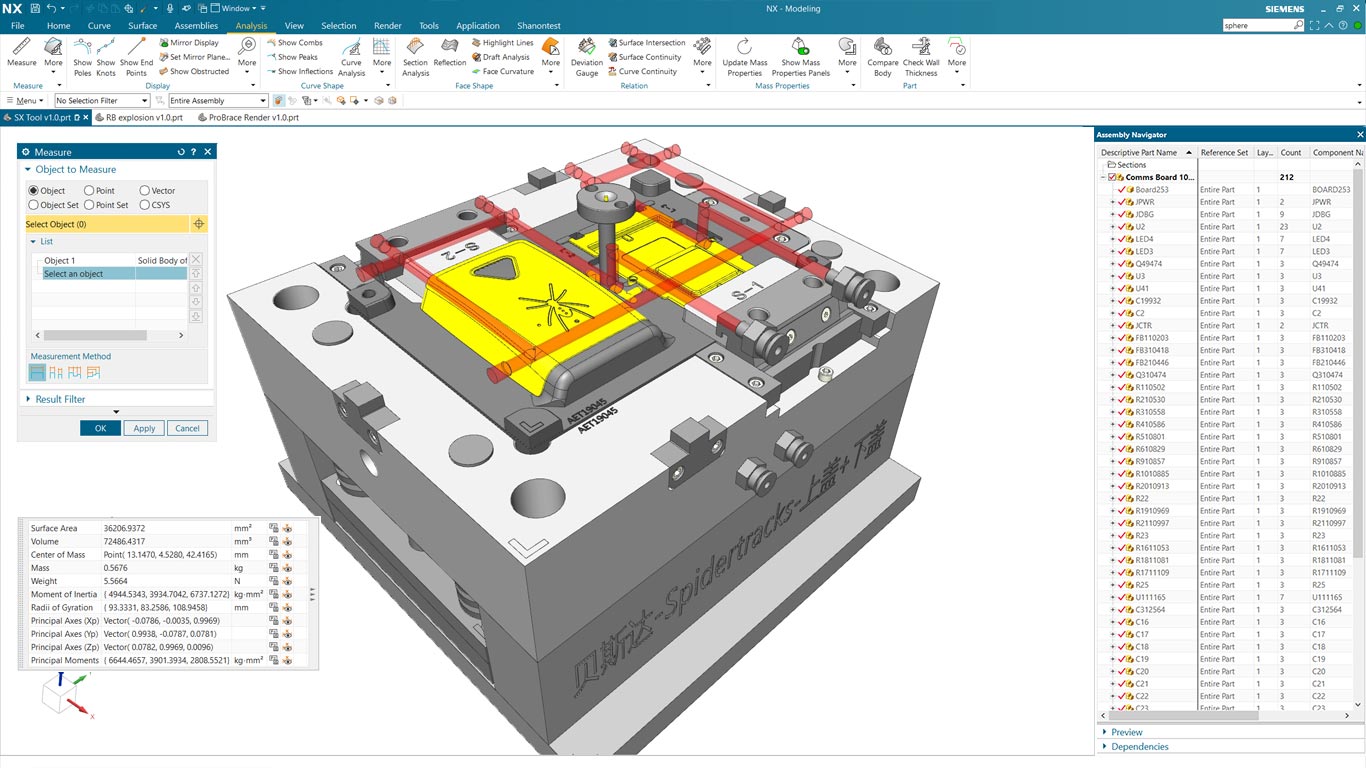Click the Apply button in Measure dialog
1366x768 pixels.
pyautogui.click(x=144, y=428)
